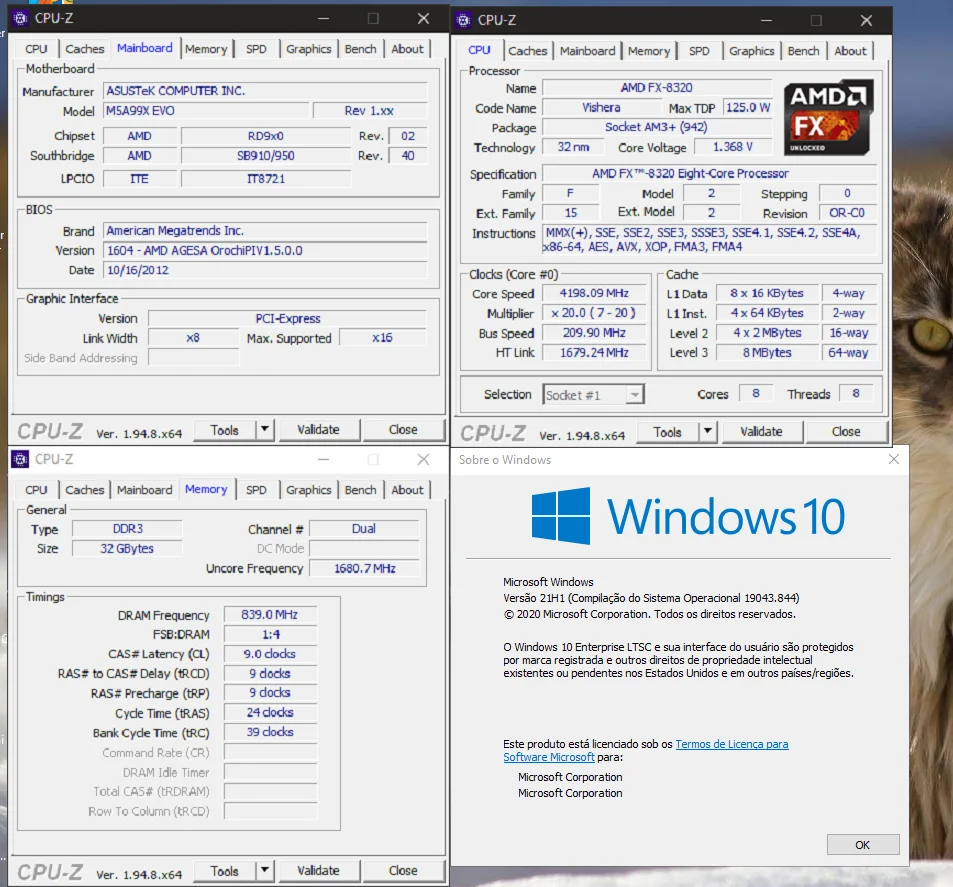Viewport: 953px width, 887px height.
Task: Click the Link Width x8 field
Action: (193, 337)
